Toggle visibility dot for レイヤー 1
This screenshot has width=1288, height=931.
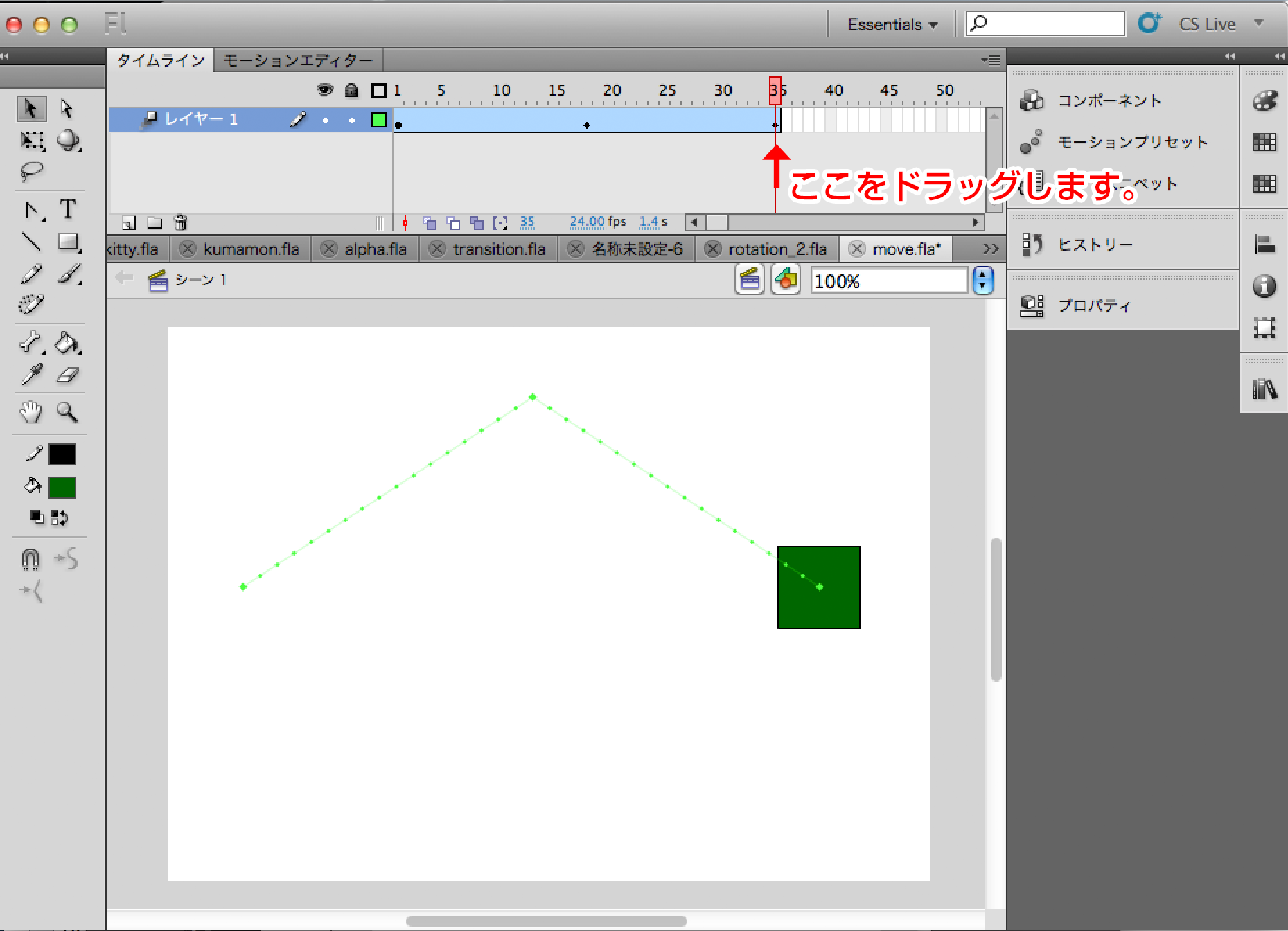(326, 121)
